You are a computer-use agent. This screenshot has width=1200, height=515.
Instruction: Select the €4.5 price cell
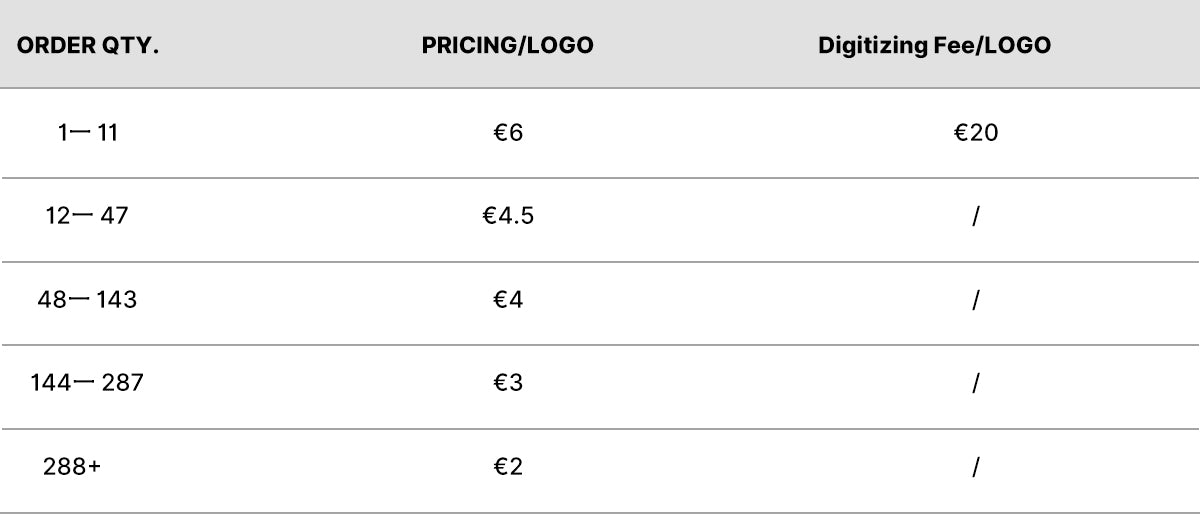click(x=507, y=215)
